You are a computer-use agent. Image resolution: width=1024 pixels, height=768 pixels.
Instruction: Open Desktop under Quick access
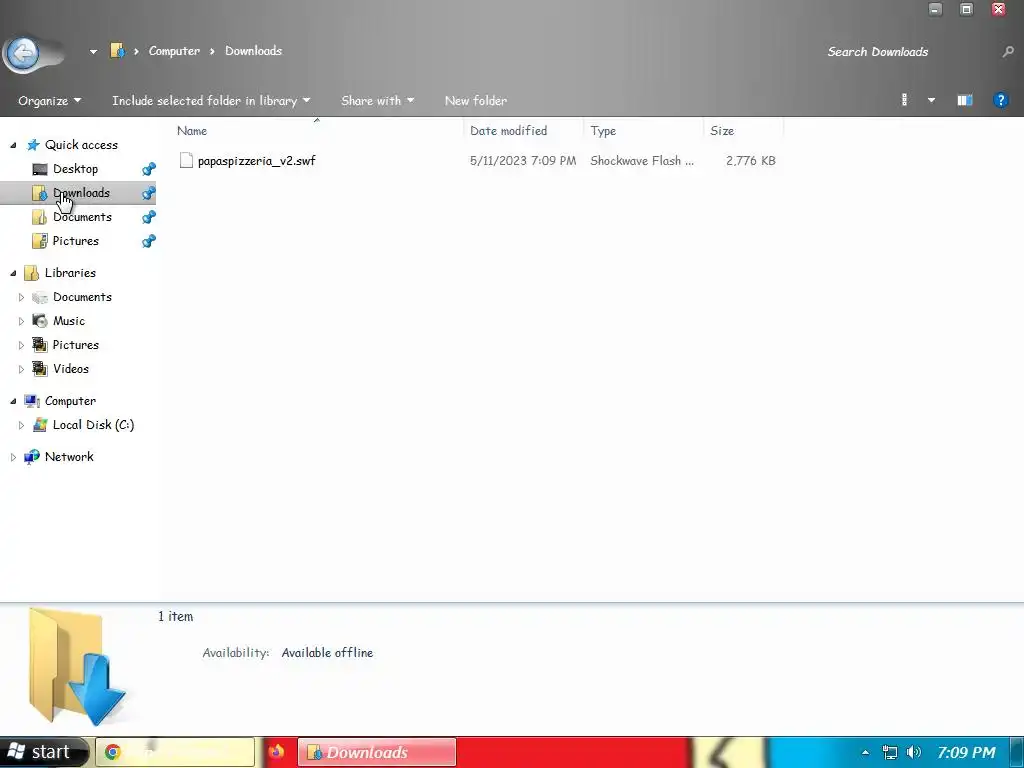[x=75, y=169]
